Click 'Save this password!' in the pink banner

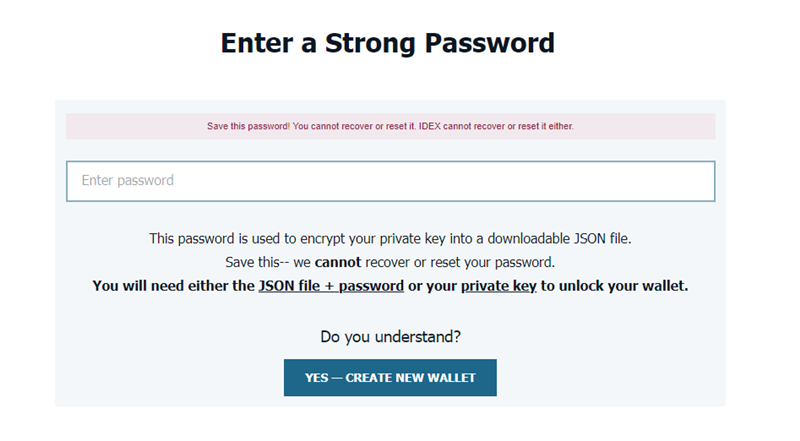[248, 126]
